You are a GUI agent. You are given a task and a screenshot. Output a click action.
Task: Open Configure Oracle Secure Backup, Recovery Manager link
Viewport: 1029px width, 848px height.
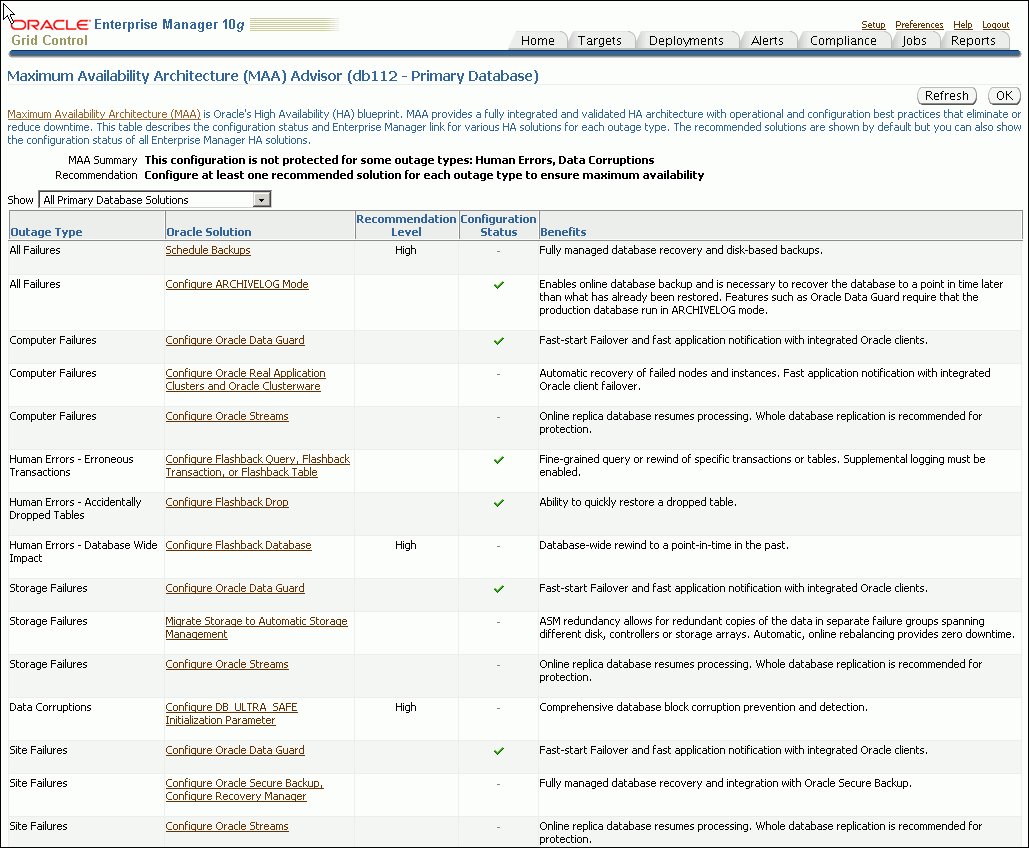tap(244, 790)
